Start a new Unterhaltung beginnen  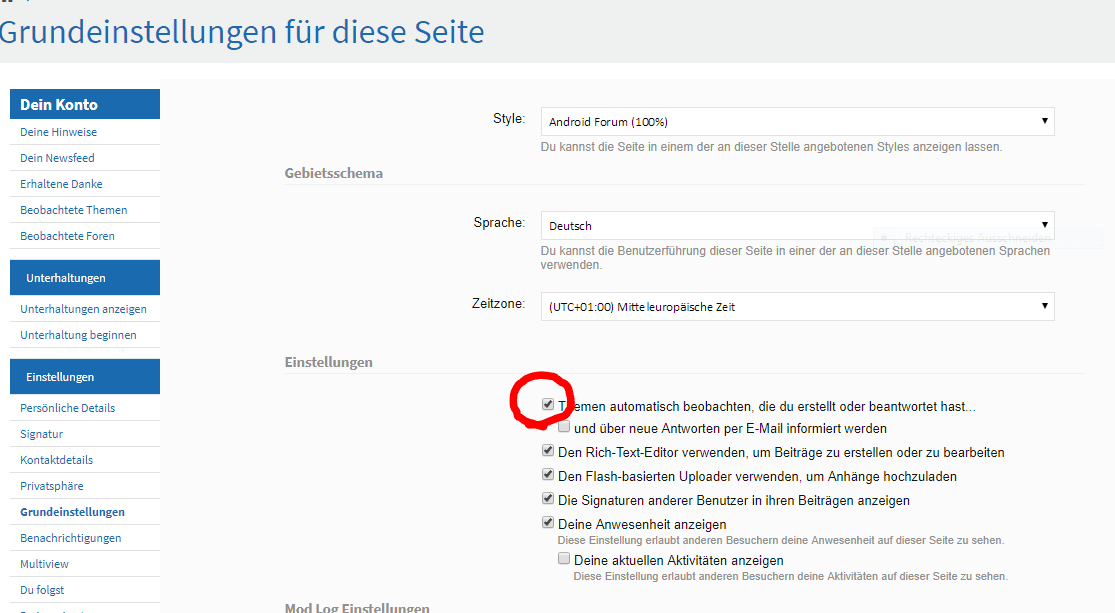pyautogui.click(x=78, y=335)
